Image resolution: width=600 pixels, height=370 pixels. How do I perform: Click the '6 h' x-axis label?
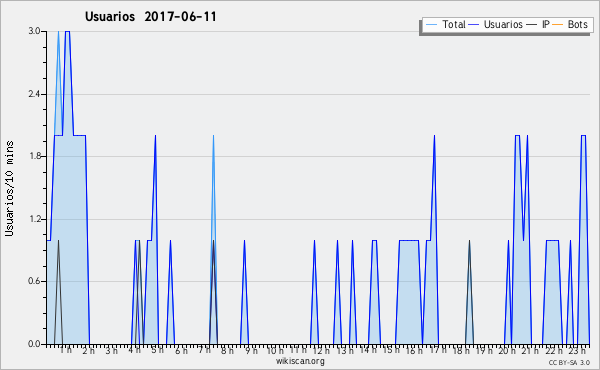click(x=181, y=350)
